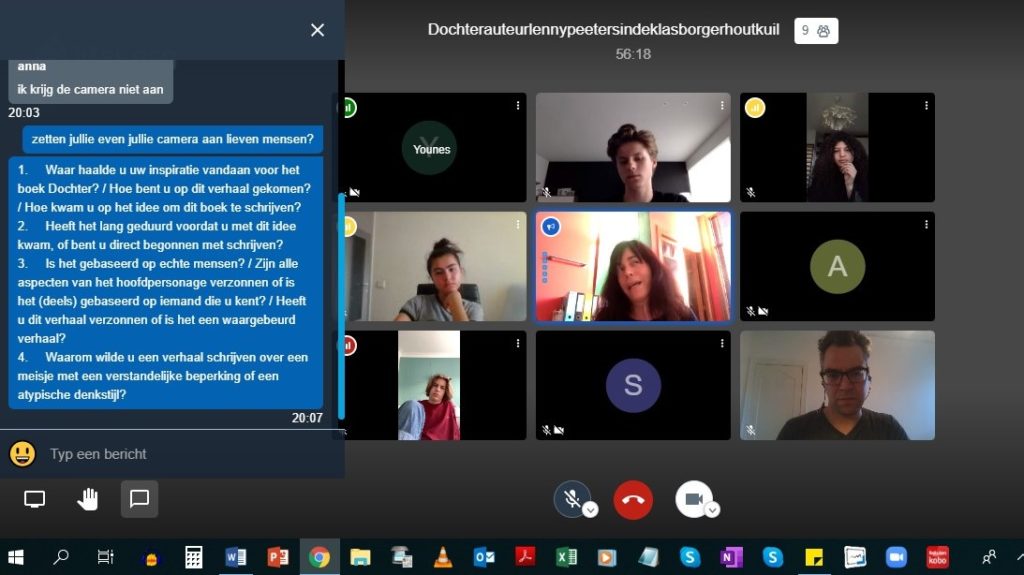
Task: Type in the 'Typ een bericht' field
Action: [180, 454]
